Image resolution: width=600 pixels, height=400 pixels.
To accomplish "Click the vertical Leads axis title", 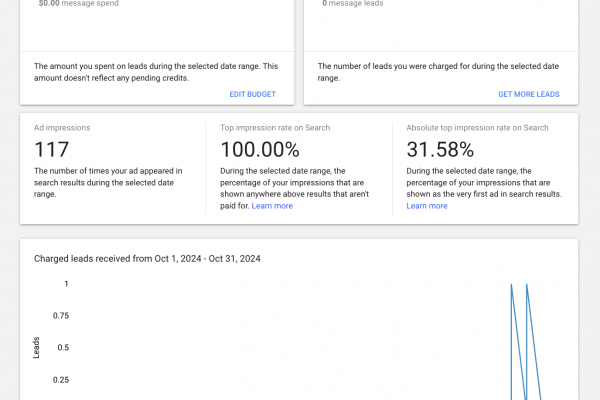I will point(37,347).
